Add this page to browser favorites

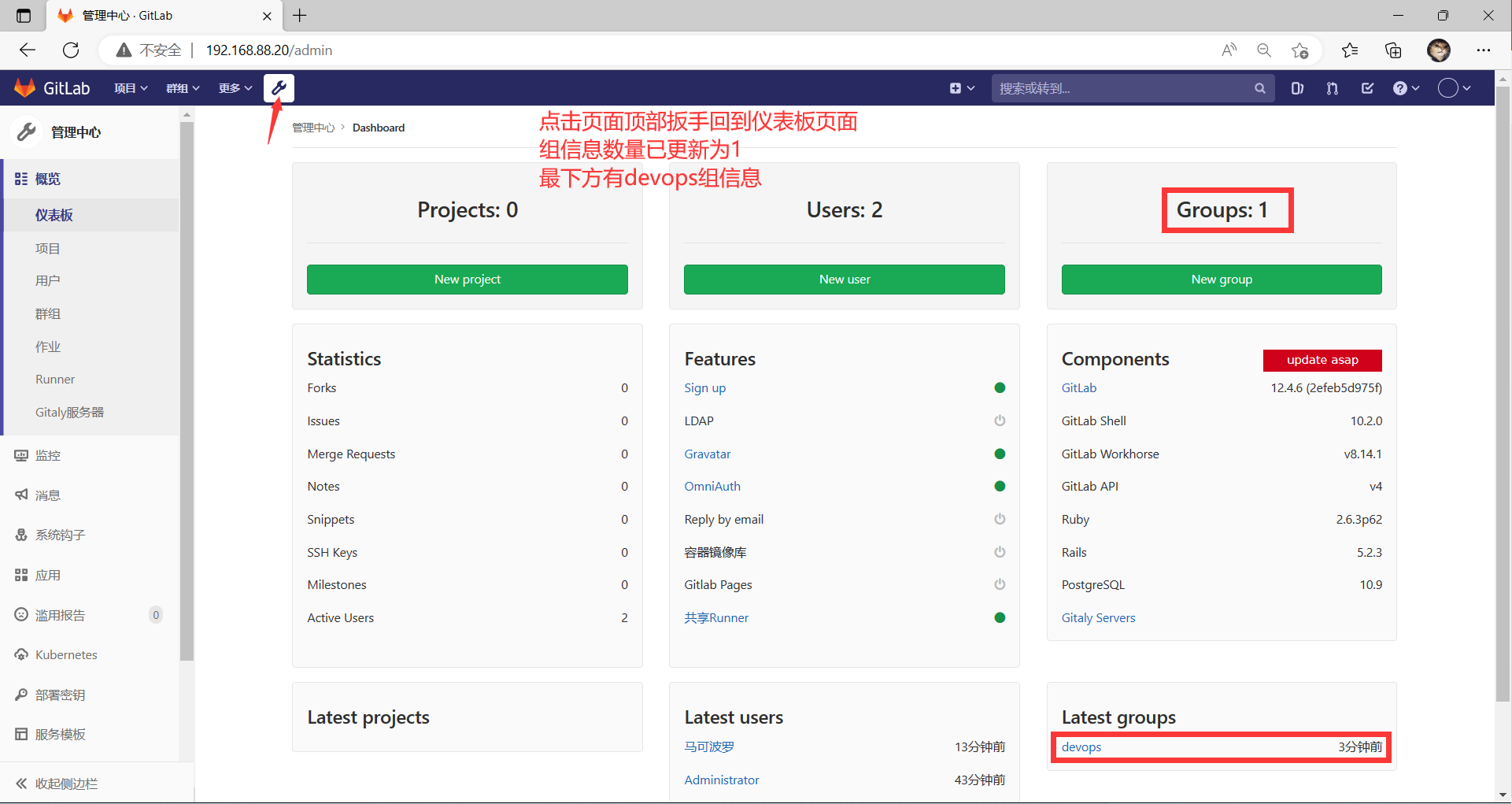(x=1299, y=50)
